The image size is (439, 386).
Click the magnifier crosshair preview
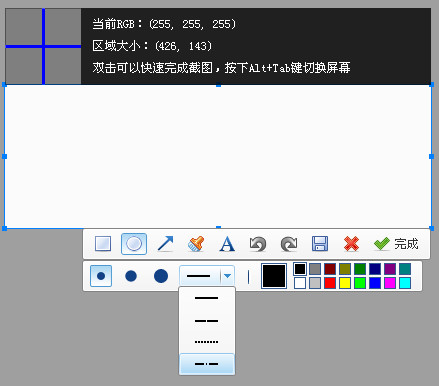tap(43, 46)
